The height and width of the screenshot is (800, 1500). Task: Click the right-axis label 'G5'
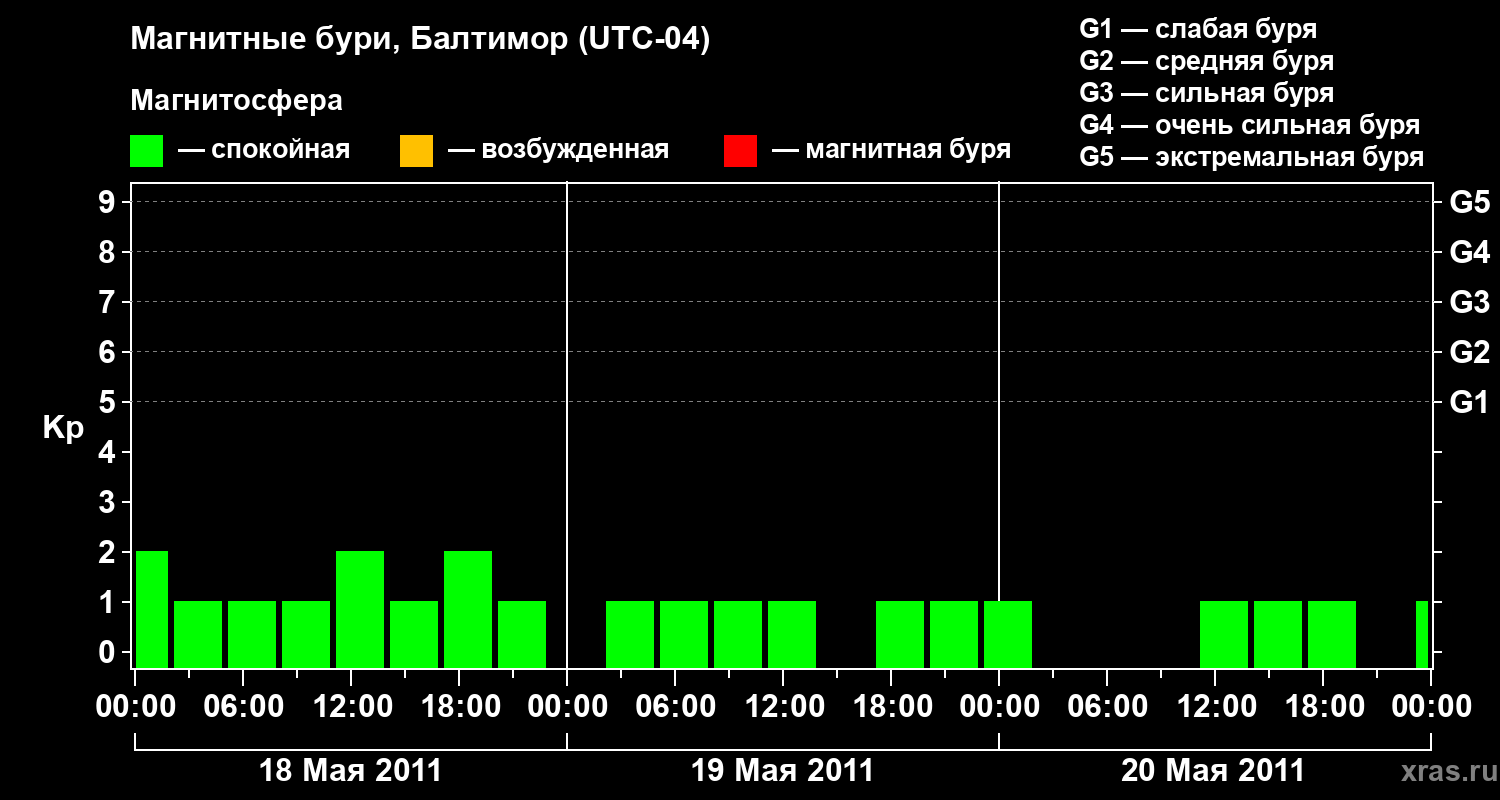coord(1470,202)
